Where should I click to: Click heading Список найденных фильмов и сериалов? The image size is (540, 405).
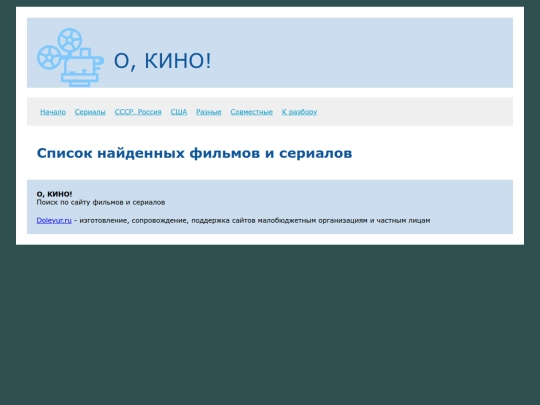tap(194, 153)
